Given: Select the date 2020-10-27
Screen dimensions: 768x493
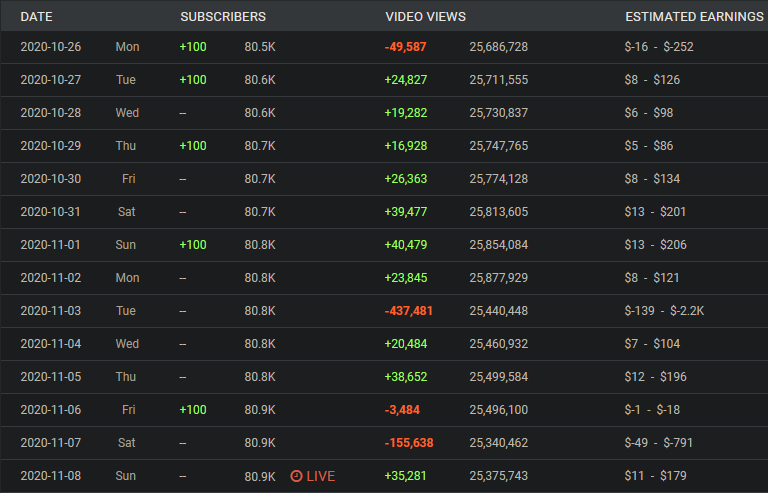Looking at the screenshot, I should pos(50,80).
